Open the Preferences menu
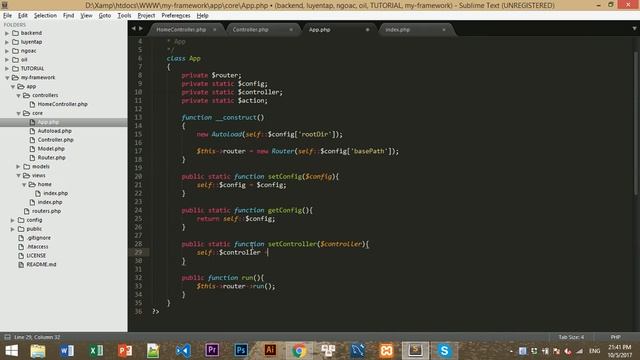Screen dimensions: 640x360 (x=176, y=16)
